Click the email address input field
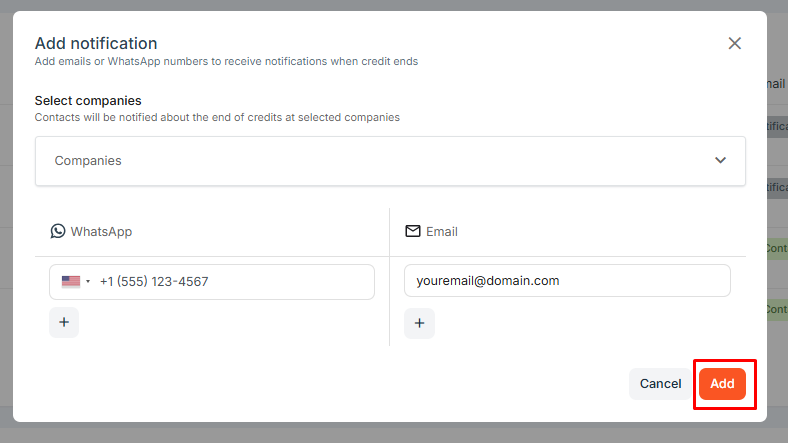Viewport: 788px width, 443px height. click(567, 280)
